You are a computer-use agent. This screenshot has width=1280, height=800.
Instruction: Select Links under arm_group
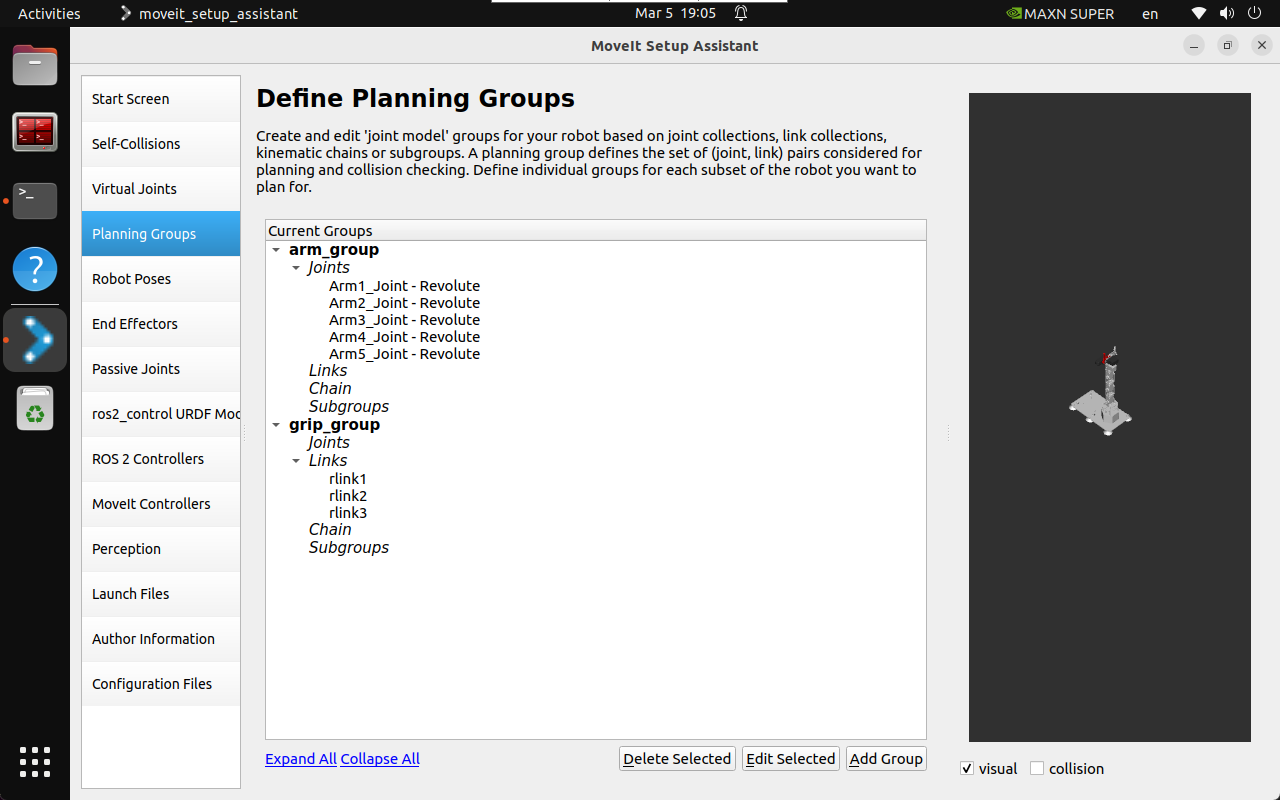pyautogui.click(x=328, y=371)
